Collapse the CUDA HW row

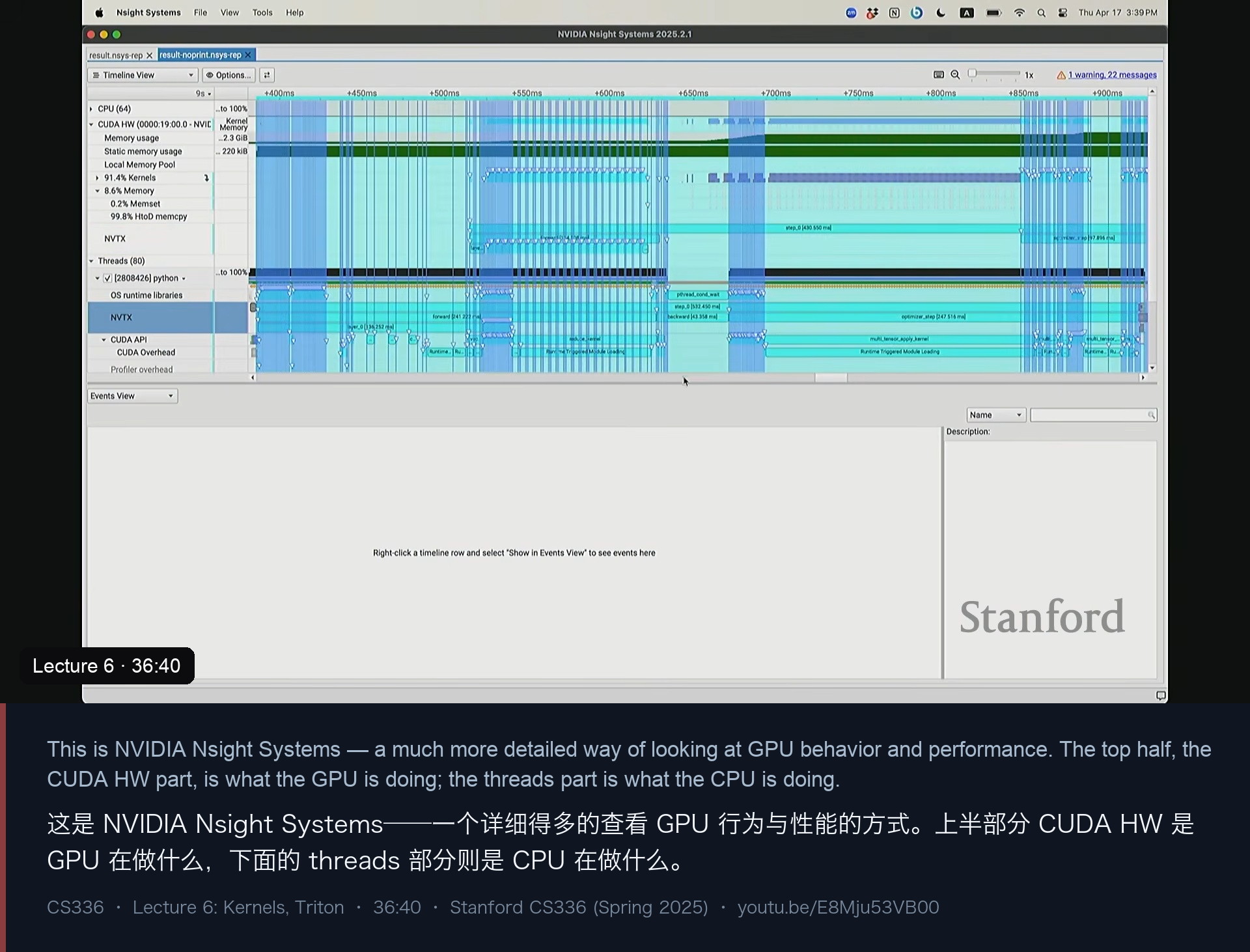coord(91,124)
